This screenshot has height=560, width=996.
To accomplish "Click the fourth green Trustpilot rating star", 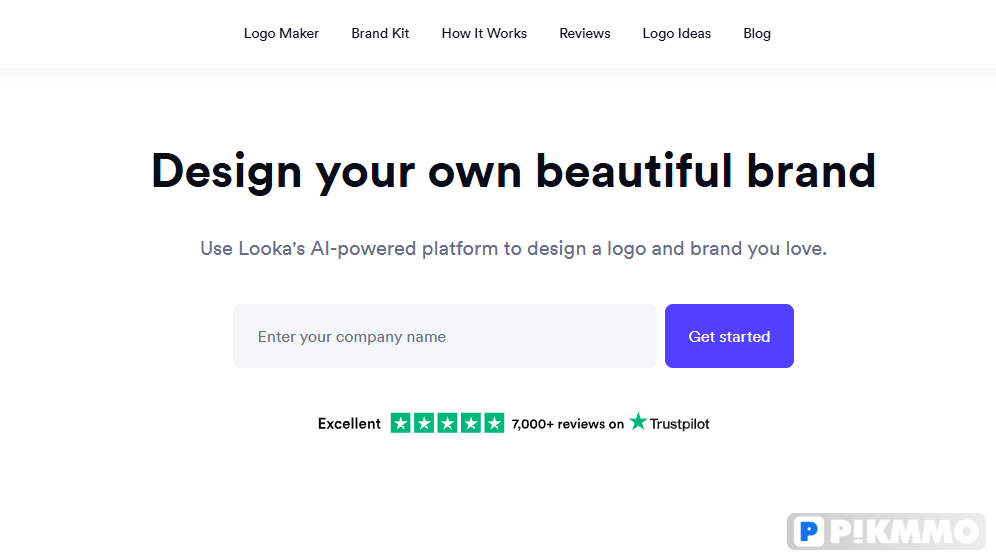I will pyautogui.click(x=471, y=423).
